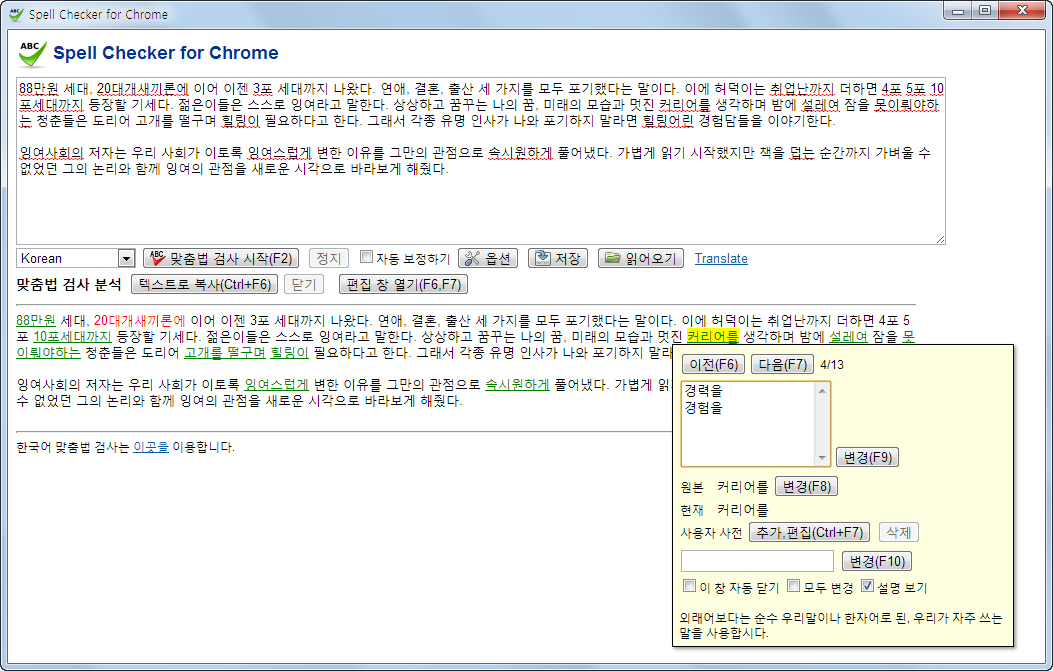Click flagged phrase 고개를 떨구며 in analysis
Image resolution: width=1053 pixels, height=671 pixels.
point(225,353)
